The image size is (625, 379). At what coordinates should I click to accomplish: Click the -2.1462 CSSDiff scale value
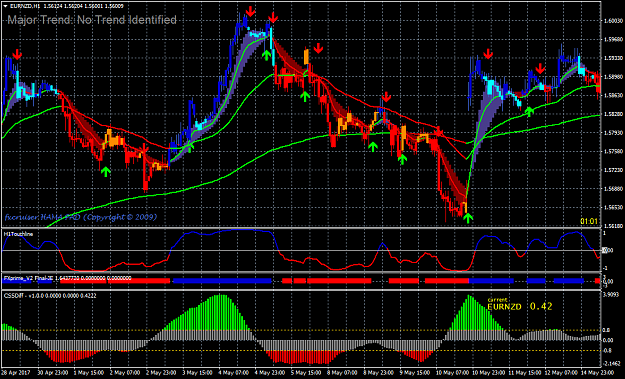click(612, 363)
